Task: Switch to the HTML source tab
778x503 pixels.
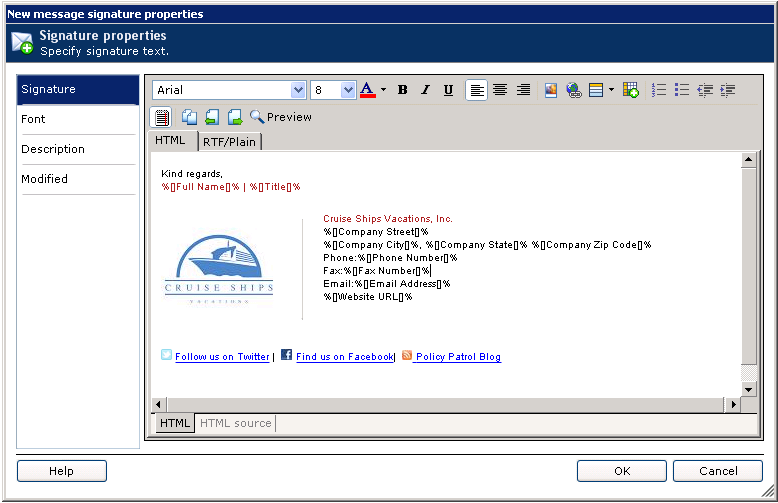Action: pyautogui.click(x=236, y=423)
